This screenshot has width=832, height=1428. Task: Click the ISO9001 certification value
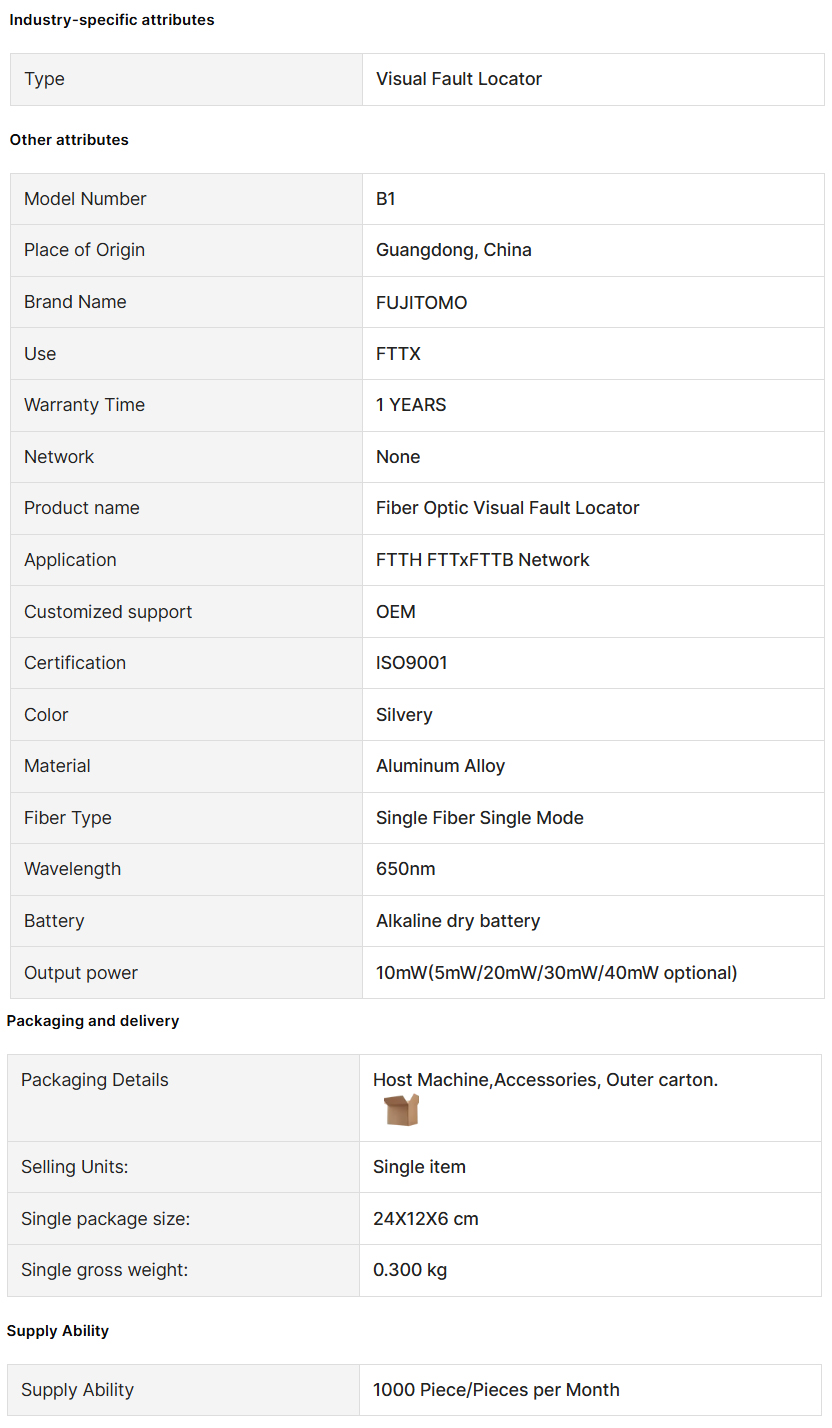(x=412, y=663)
